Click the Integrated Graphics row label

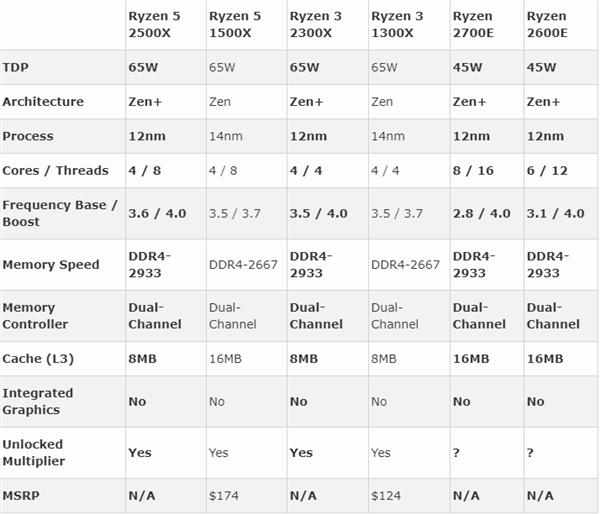pyautogui.click(x=38, y=401)
